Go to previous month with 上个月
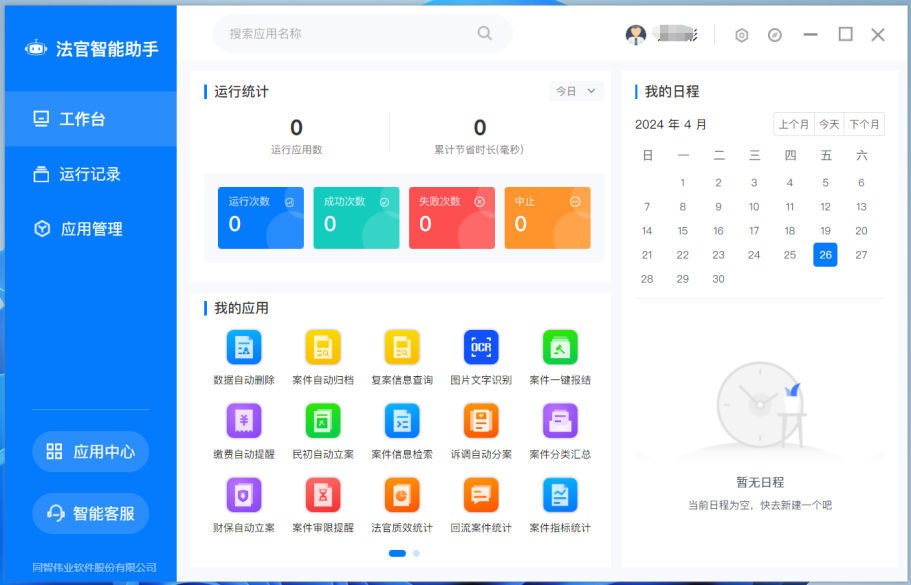 [x=793, y=125]
